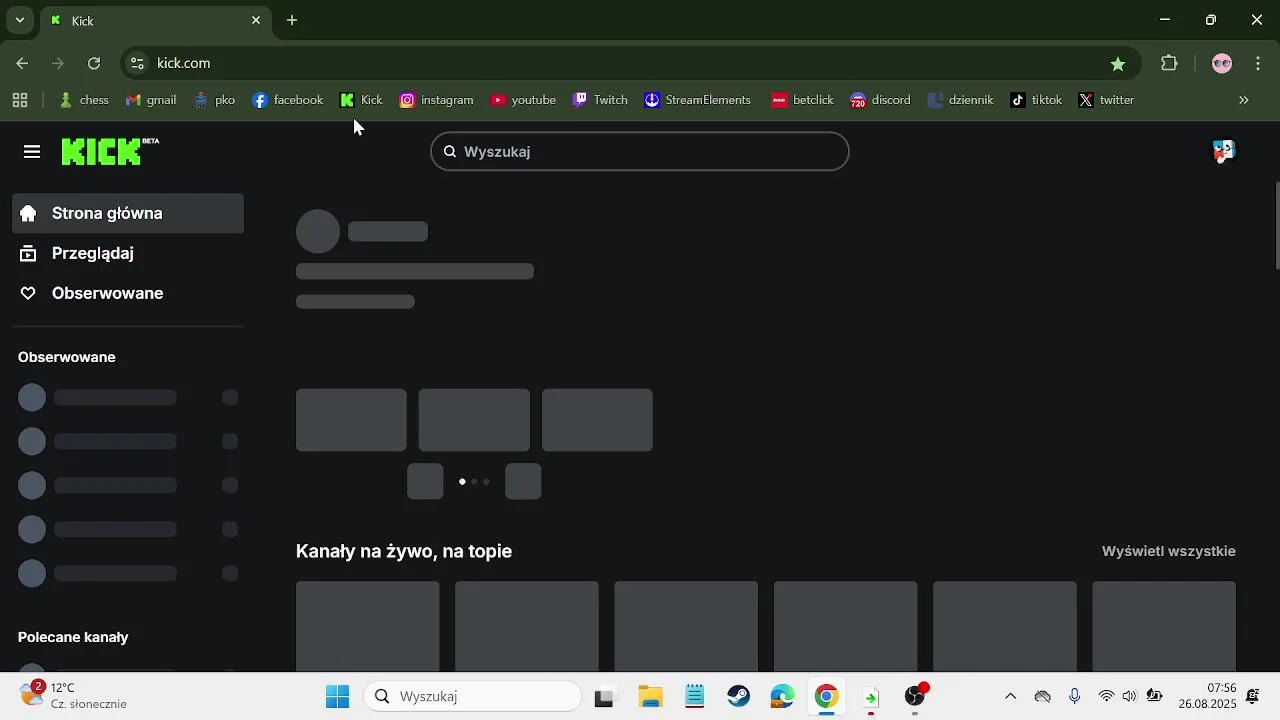Image resolution: width=1280 pixels, height=720 pixels.
Task: Open the weather widget showing 12°C
Action: click(x=75, y=696)
